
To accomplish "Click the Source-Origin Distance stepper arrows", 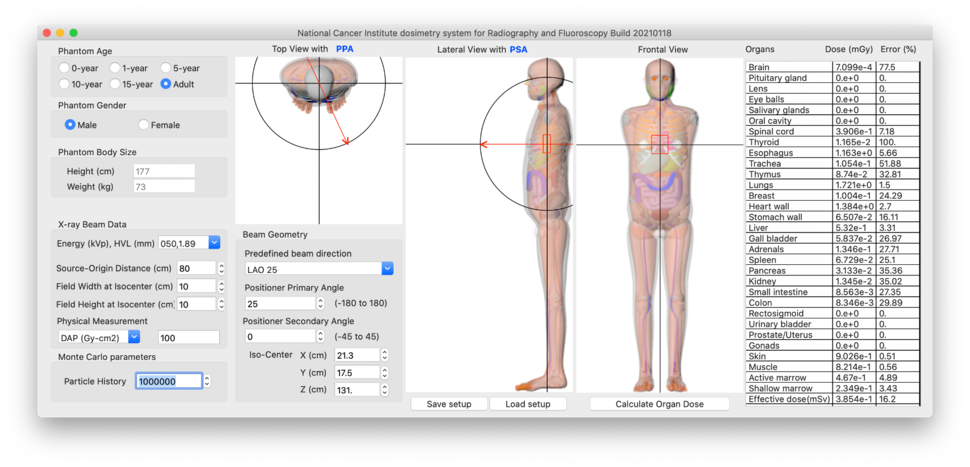I will point(222,268).
